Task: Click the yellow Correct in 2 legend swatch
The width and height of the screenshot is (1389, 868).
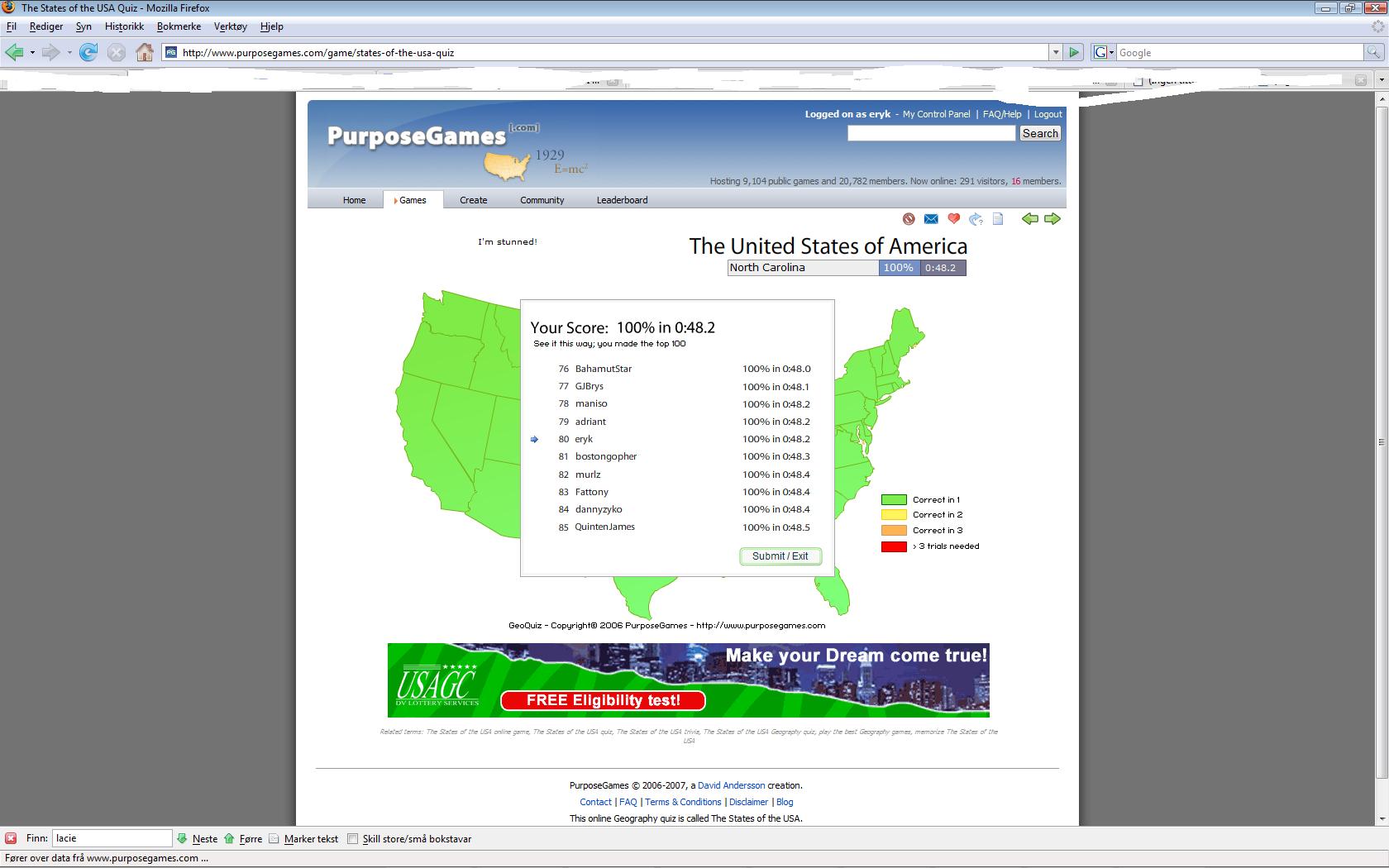Action: [894, 515]
